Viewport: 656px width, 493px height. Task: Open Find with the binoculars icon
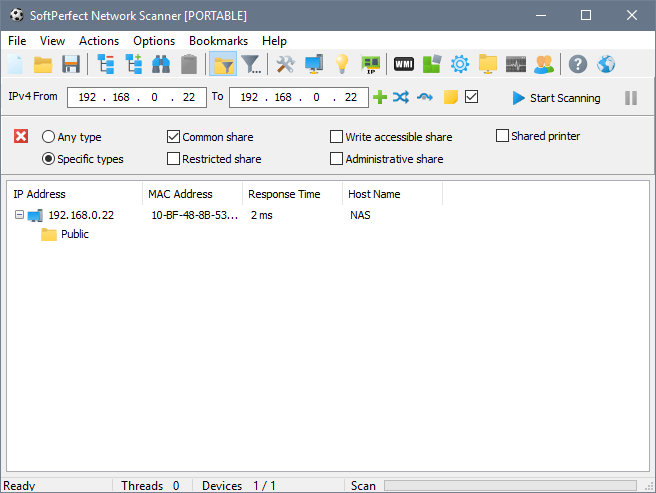coord(161,64)
